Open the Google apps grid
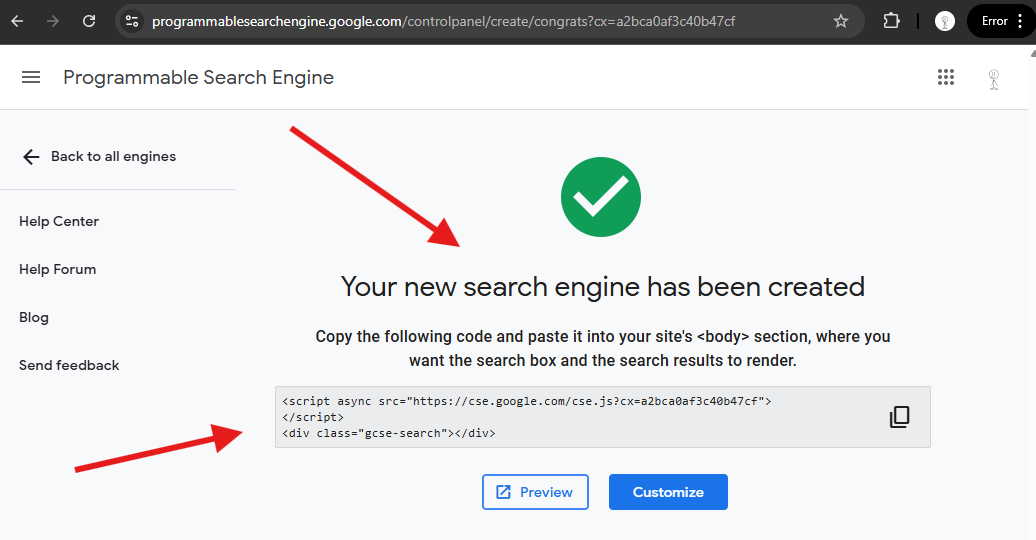Screen dimensions: 1036x540 pos(945,77)
